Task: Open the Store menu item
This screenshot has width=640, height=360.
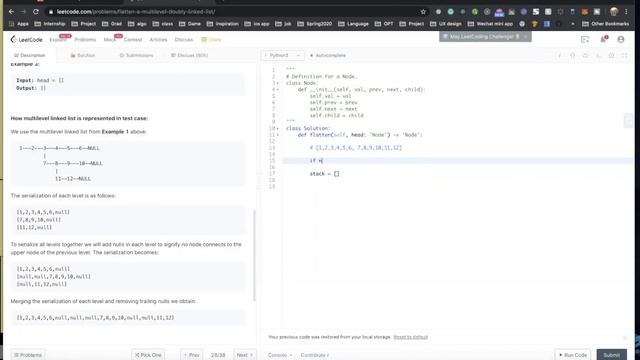Action: (211, 40)
